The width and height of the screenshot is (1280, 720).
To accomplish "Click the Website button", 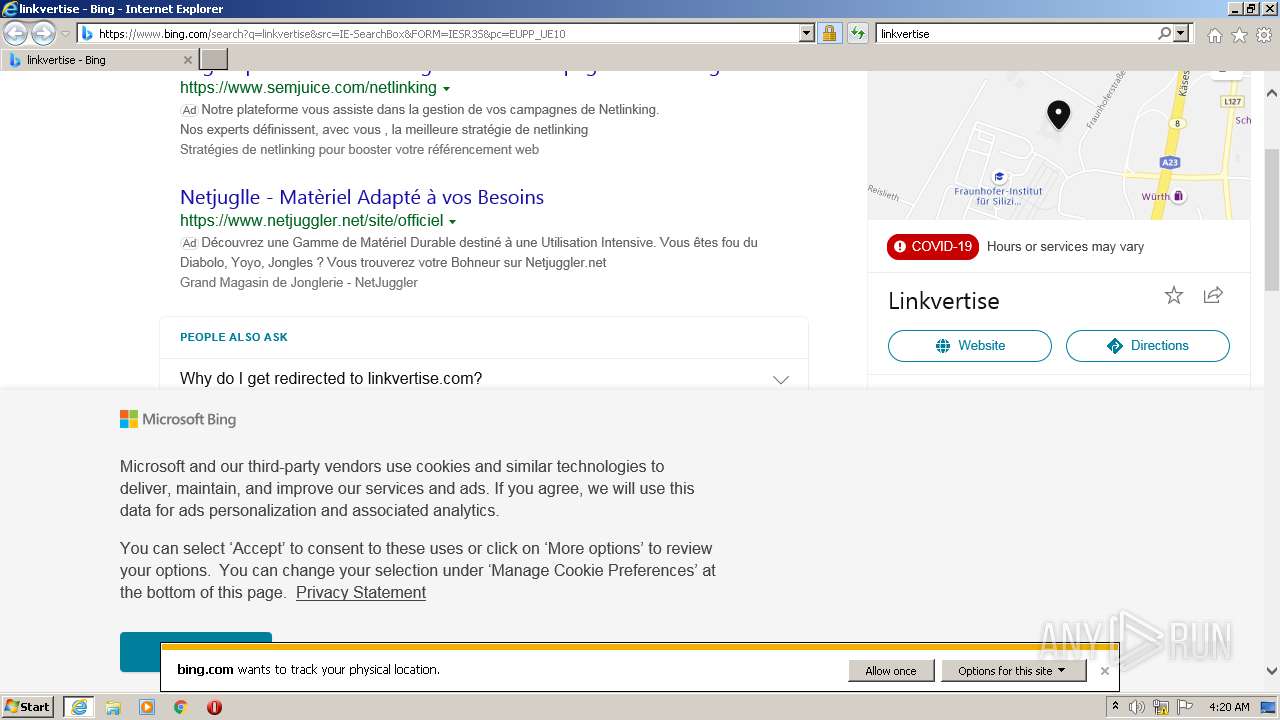I will (970, 346).
